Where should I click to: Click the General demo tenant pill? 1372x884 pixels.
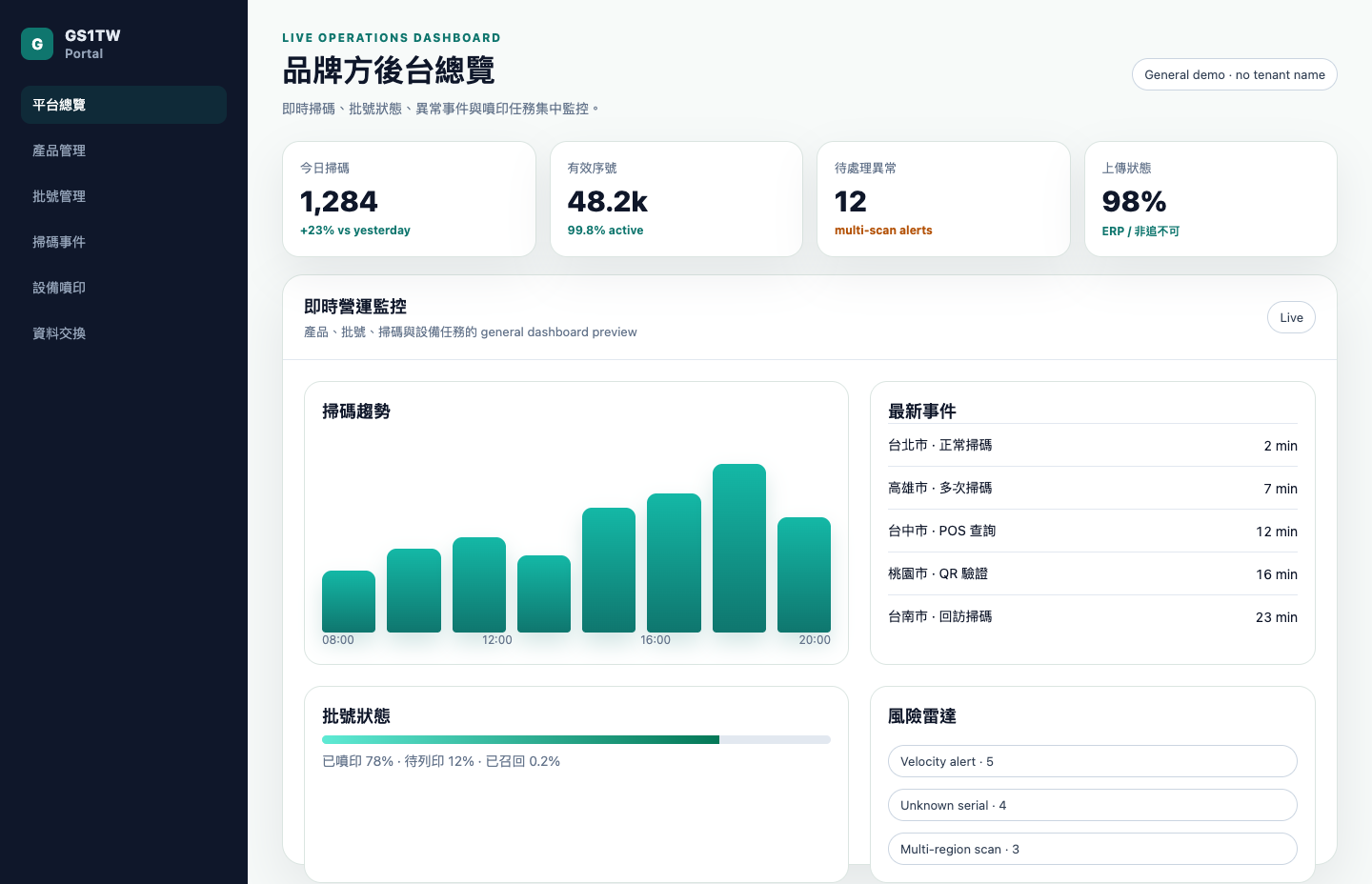pos(1234,74)
